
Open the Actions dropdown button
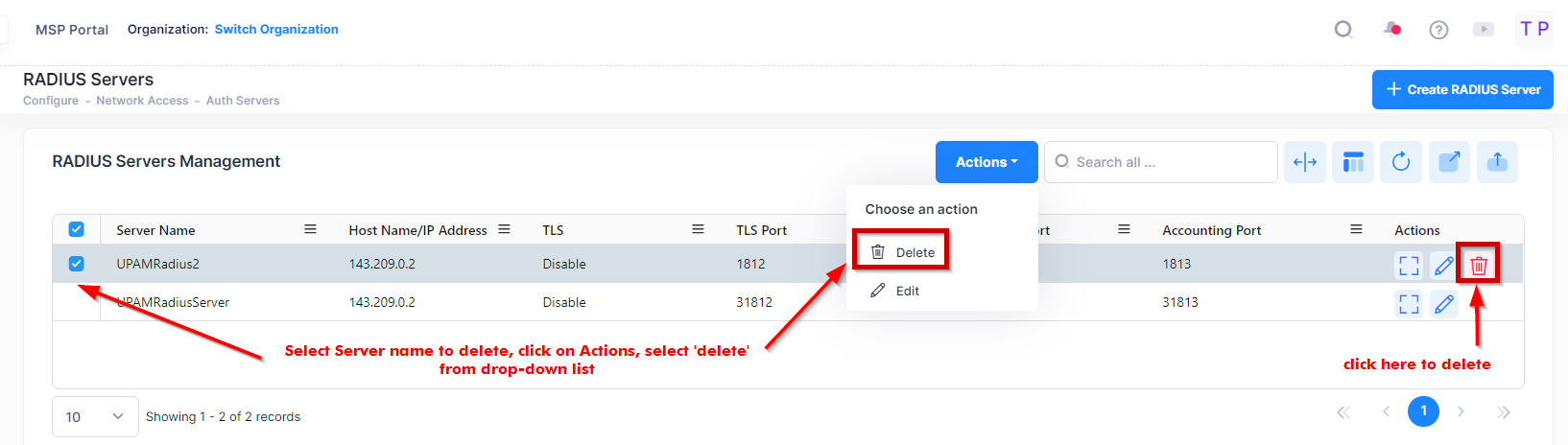point(986,162)
